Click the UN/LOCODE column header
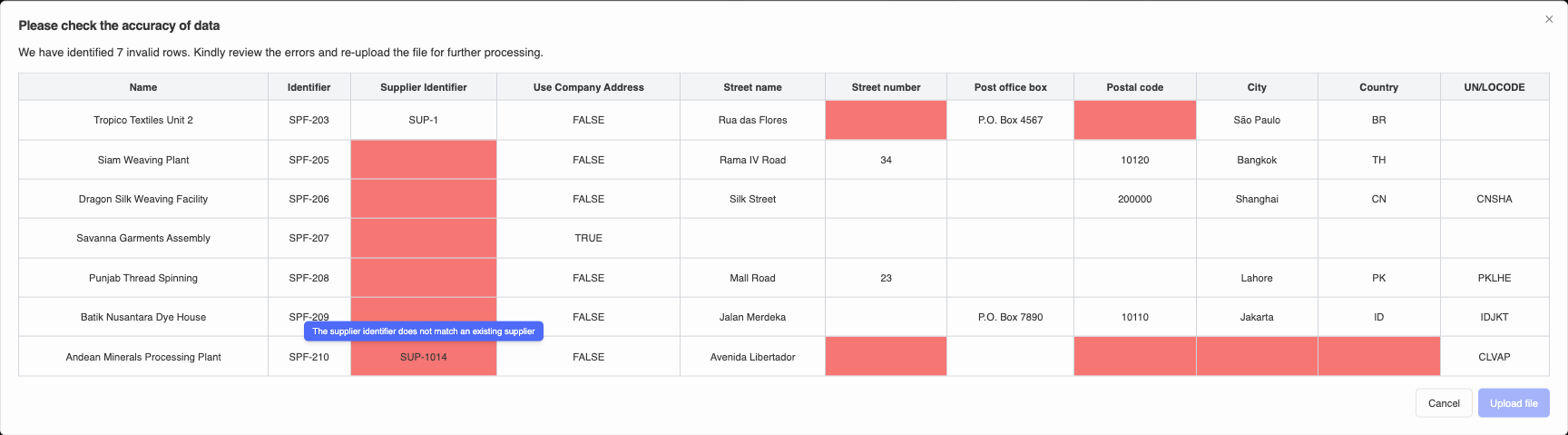 [1494, 87]
